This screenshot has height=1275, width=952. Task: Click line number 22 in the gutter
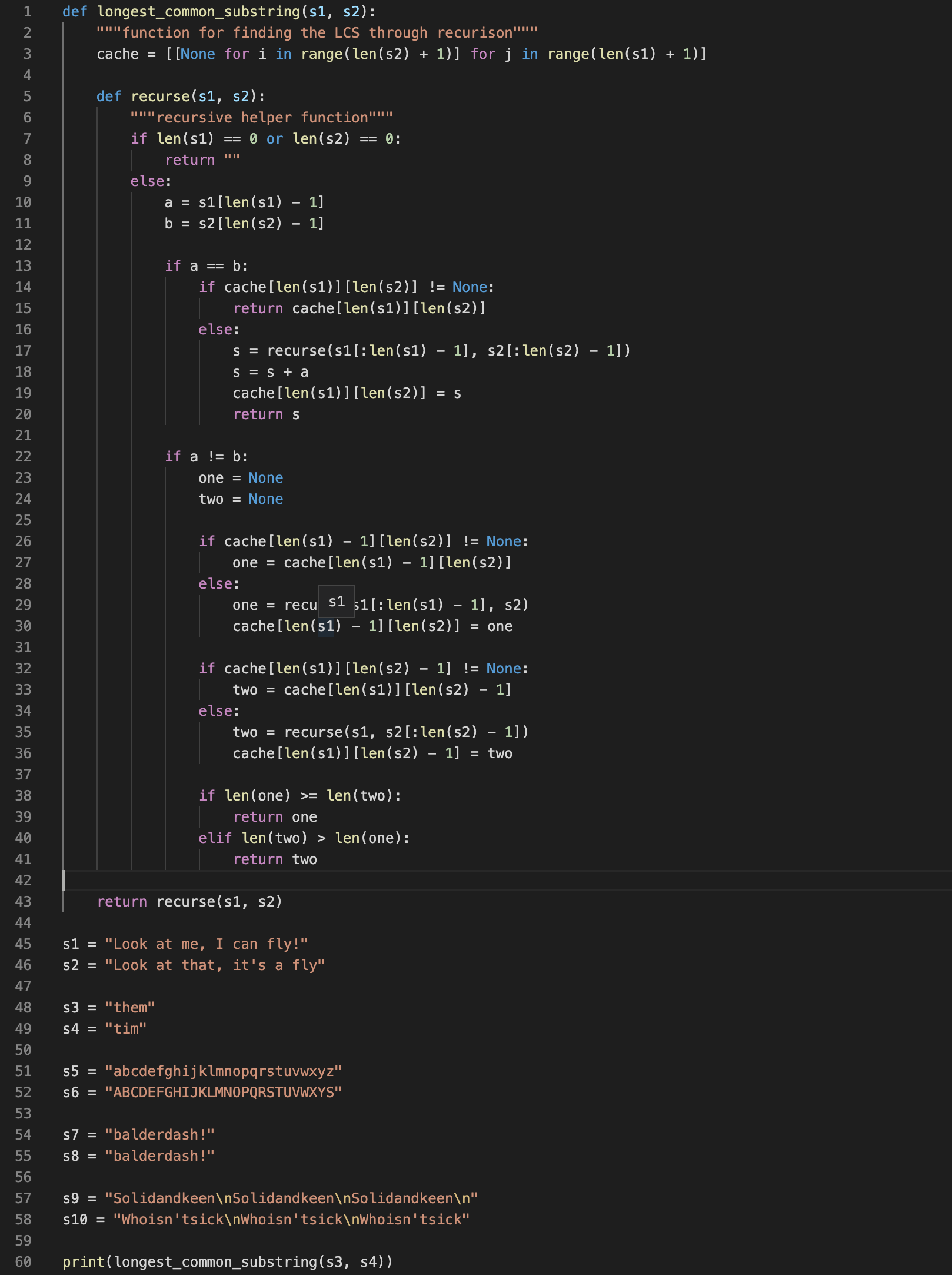pyautogui.click(x=24, y=457)
